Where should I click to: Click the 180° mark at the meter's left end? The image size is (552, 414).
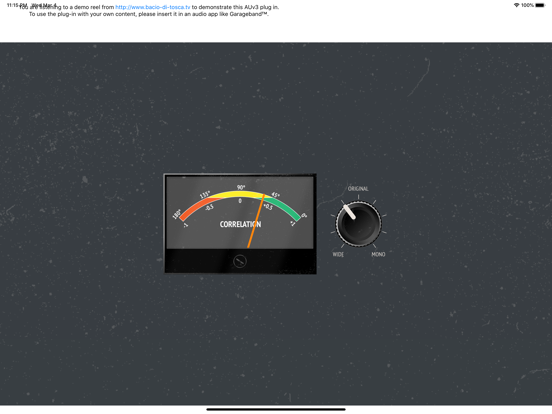pyautogui.click(x=177, y=214)
